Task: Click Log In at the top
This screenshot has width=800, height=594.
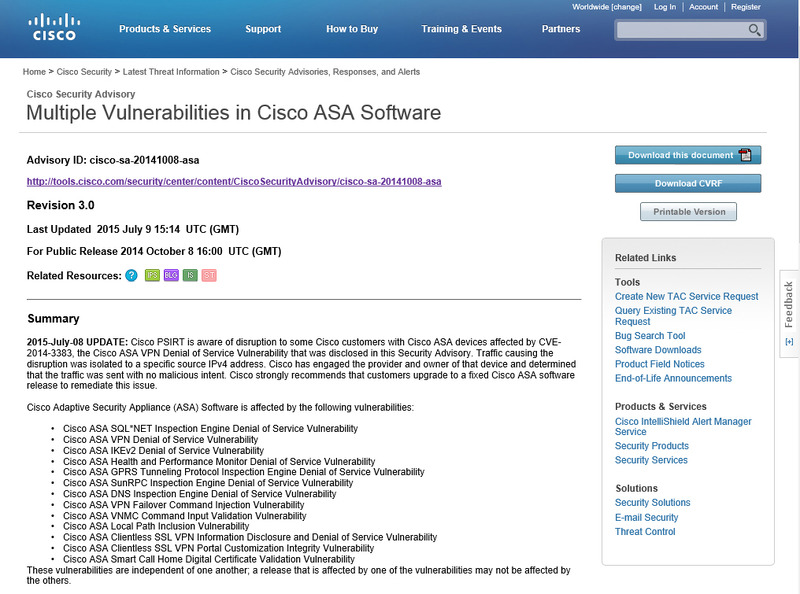Action: pyautogui.click(x=665, y=7)
